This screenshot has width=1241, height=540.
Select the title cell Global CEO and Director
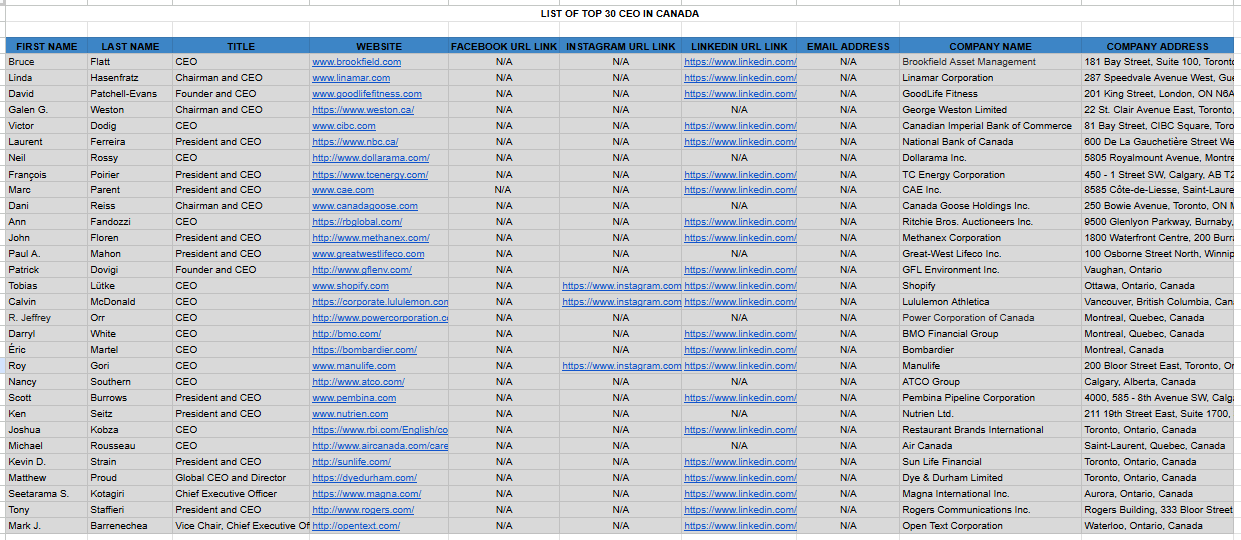(241, 478)
